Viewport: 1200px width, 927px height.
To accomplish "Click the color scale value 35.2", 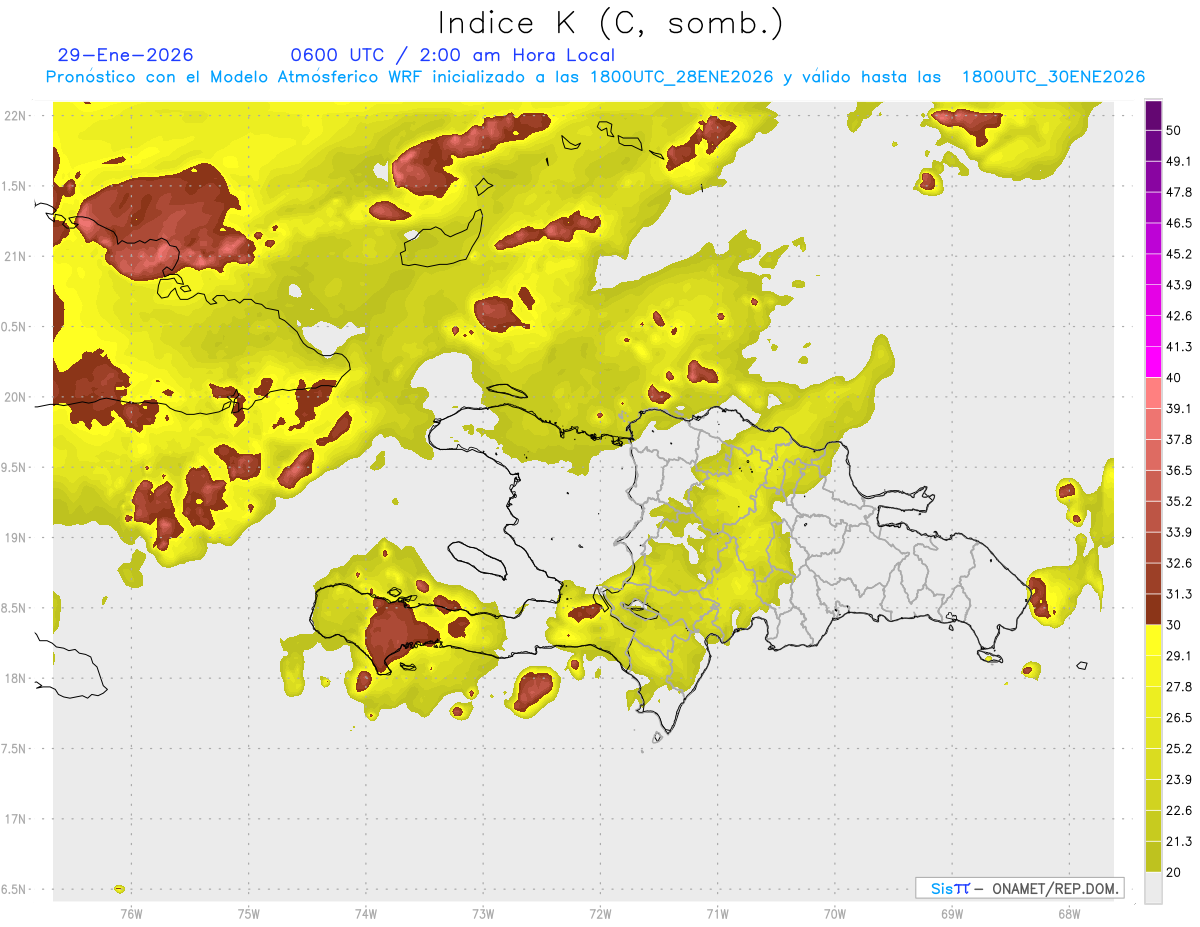I will tap(1179, 501).
